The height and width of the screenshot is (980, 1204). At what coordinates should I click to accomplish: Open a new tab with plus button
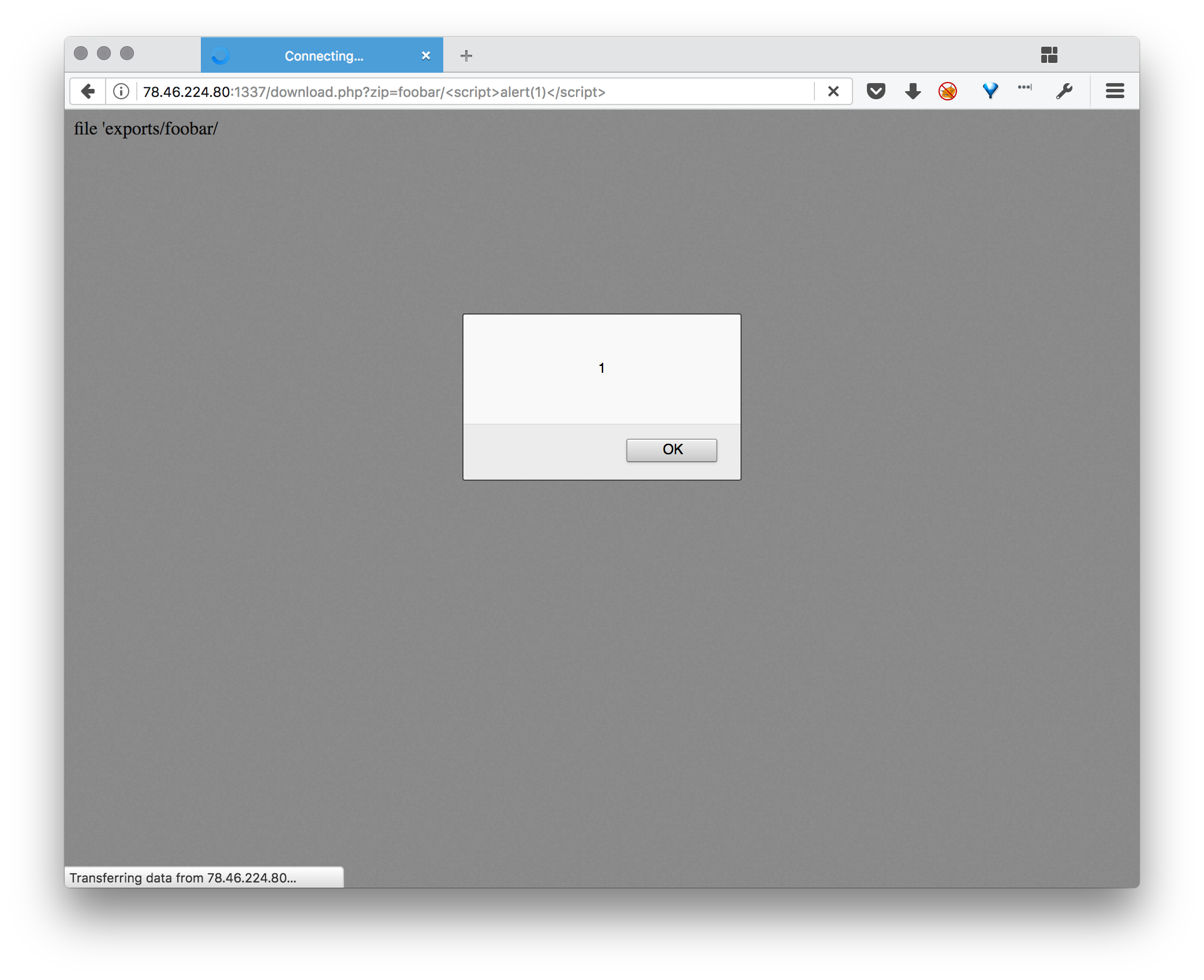(x=466, y=56)
